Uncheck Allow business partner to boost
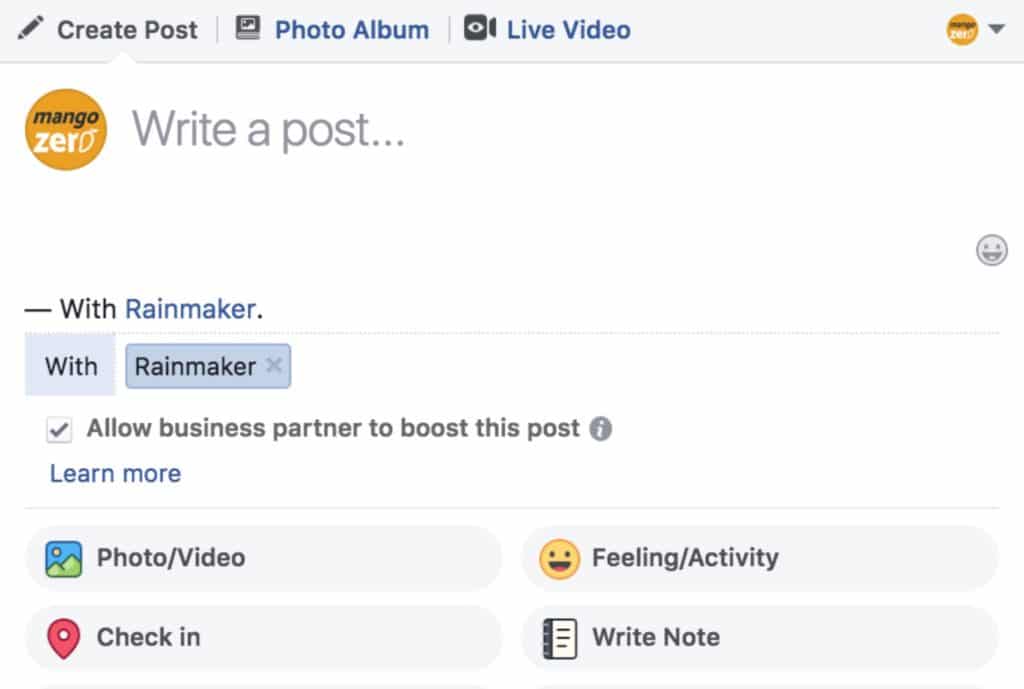 pyautogui.click(x=59, y=430)
